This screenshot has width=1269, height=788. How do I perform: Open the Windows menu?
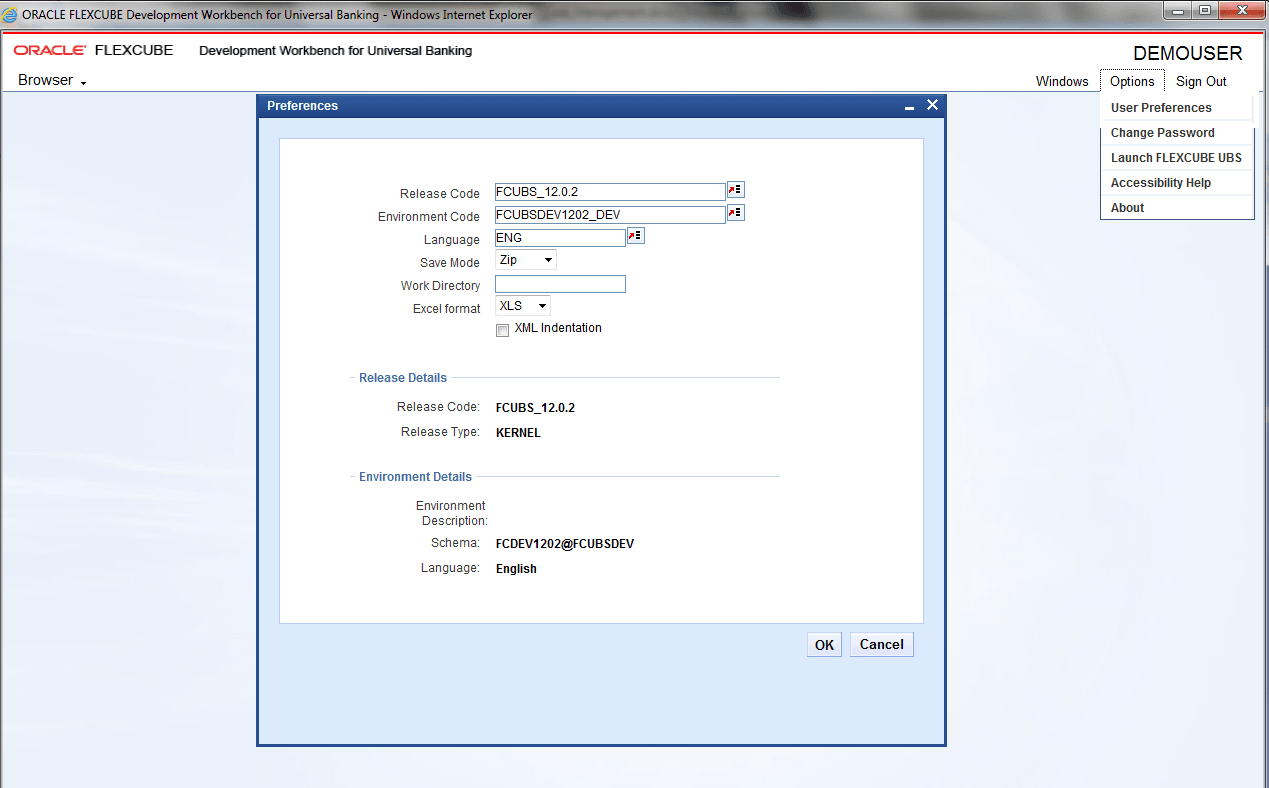(x=1062, y=82)
